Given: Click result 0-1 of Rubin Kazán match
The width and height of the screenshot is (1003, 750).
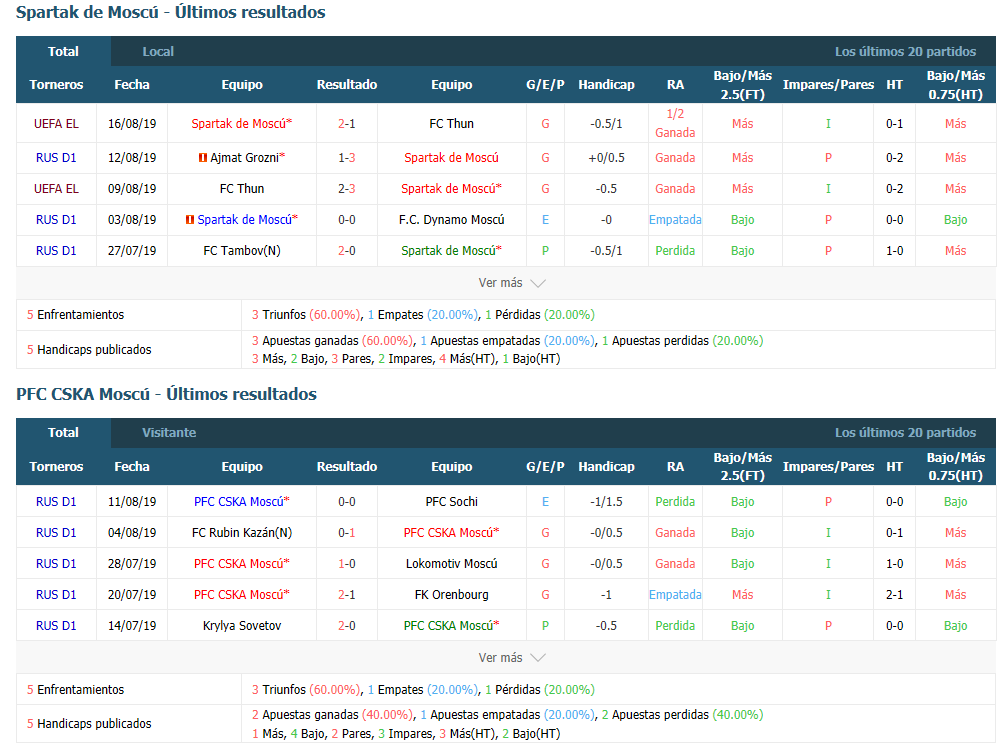Looking at the screenshot, I should tap(347, 532).
